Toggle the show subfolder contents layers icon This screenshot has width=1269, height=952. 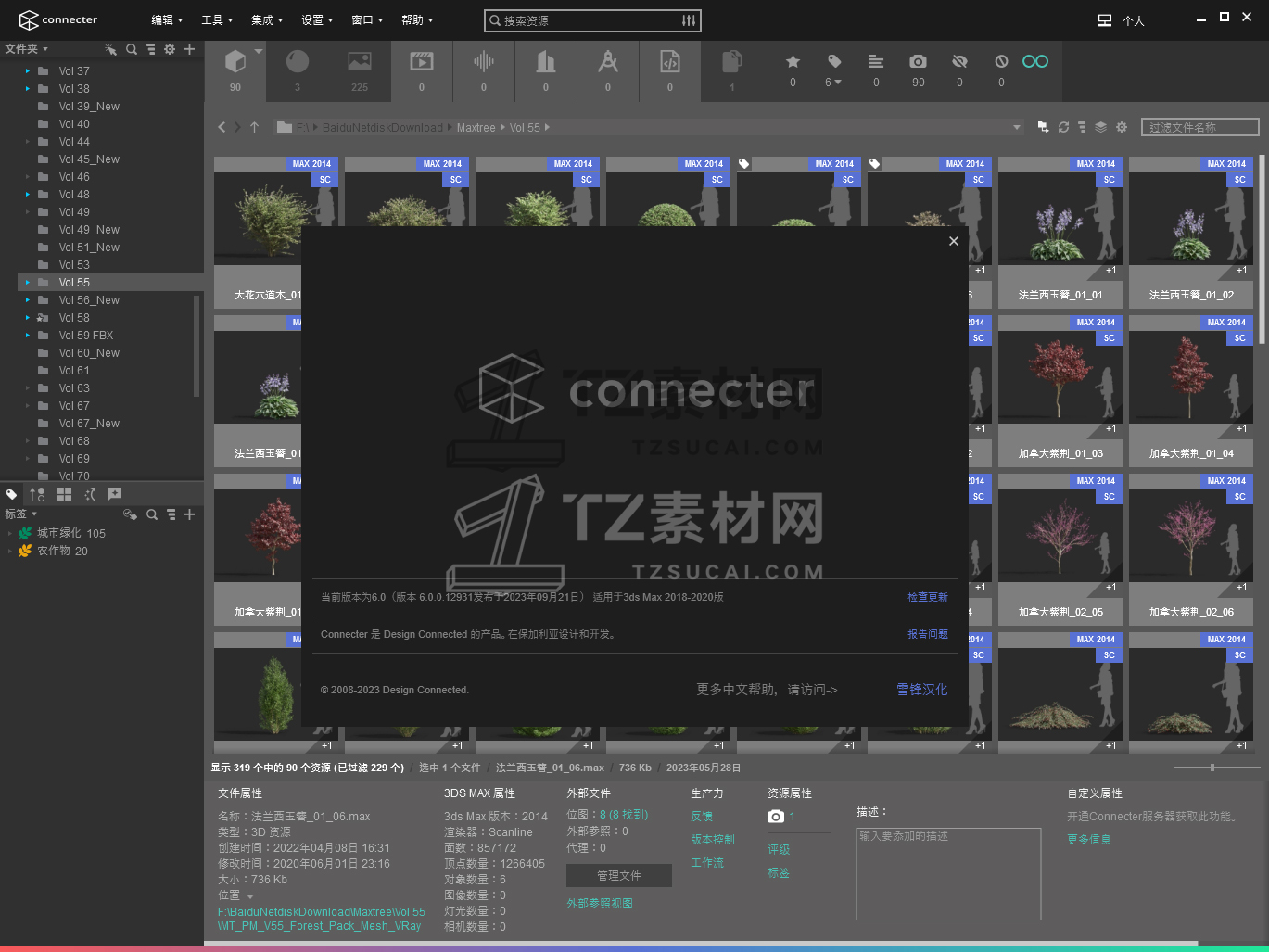[x=1100, y=127]
